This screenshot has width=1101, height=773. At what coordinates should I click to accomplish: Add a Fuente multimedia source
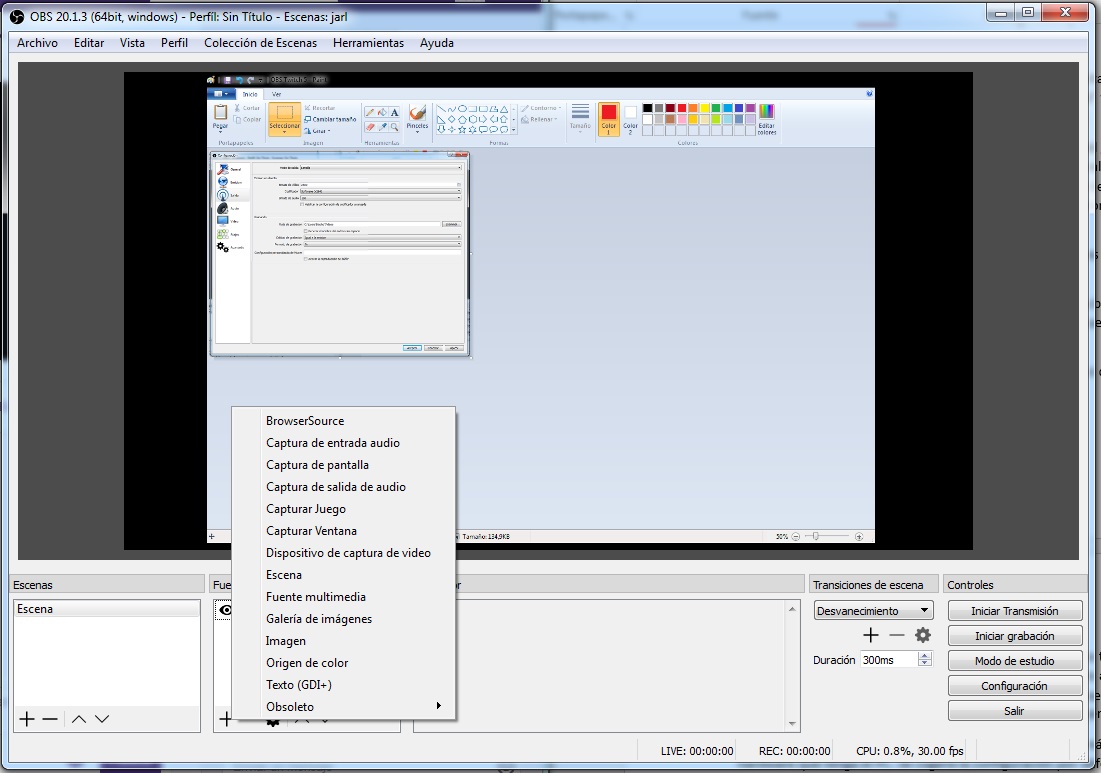344,597
